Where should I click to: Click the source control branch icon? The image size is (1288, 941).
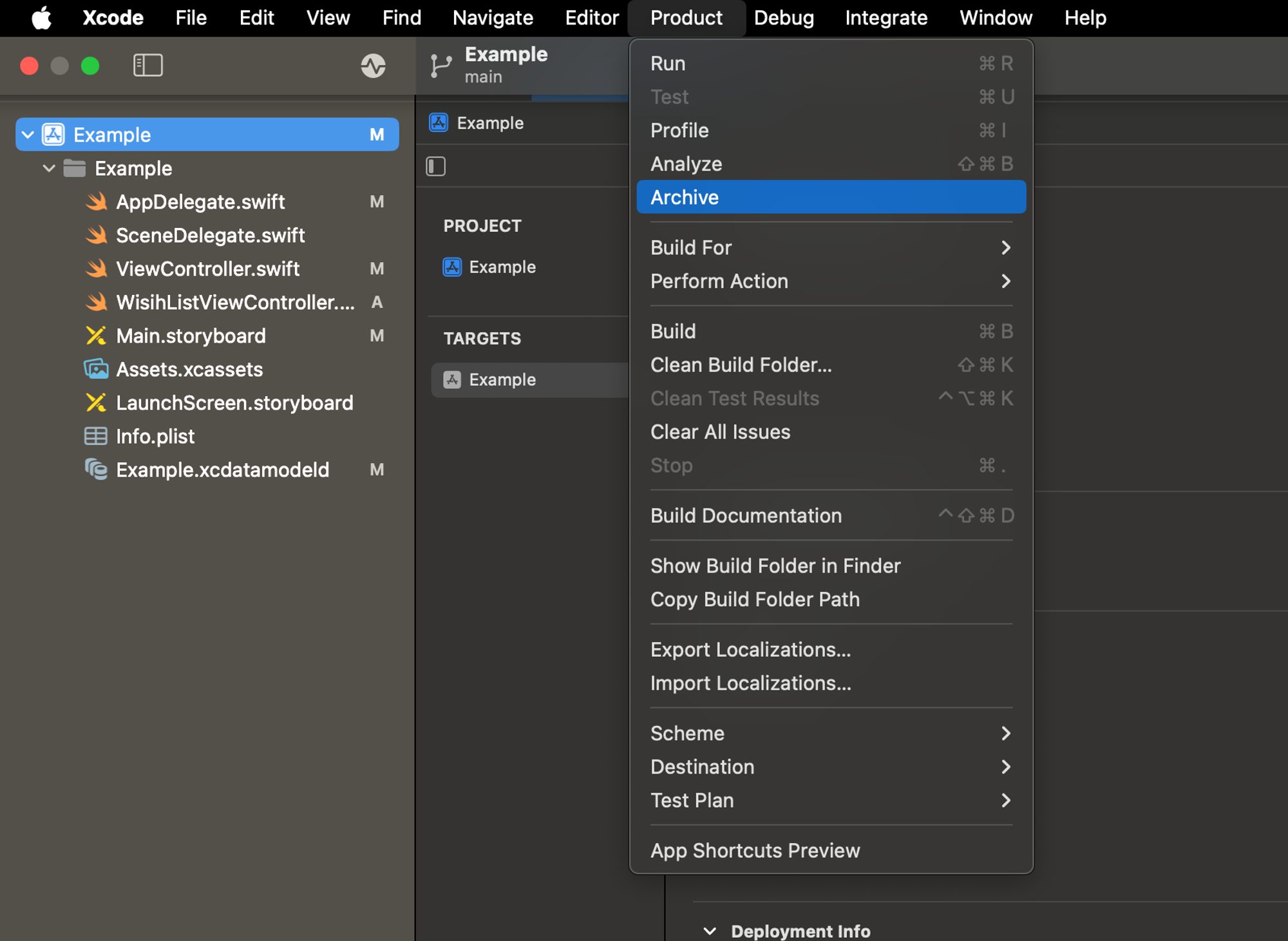point(440,66)
